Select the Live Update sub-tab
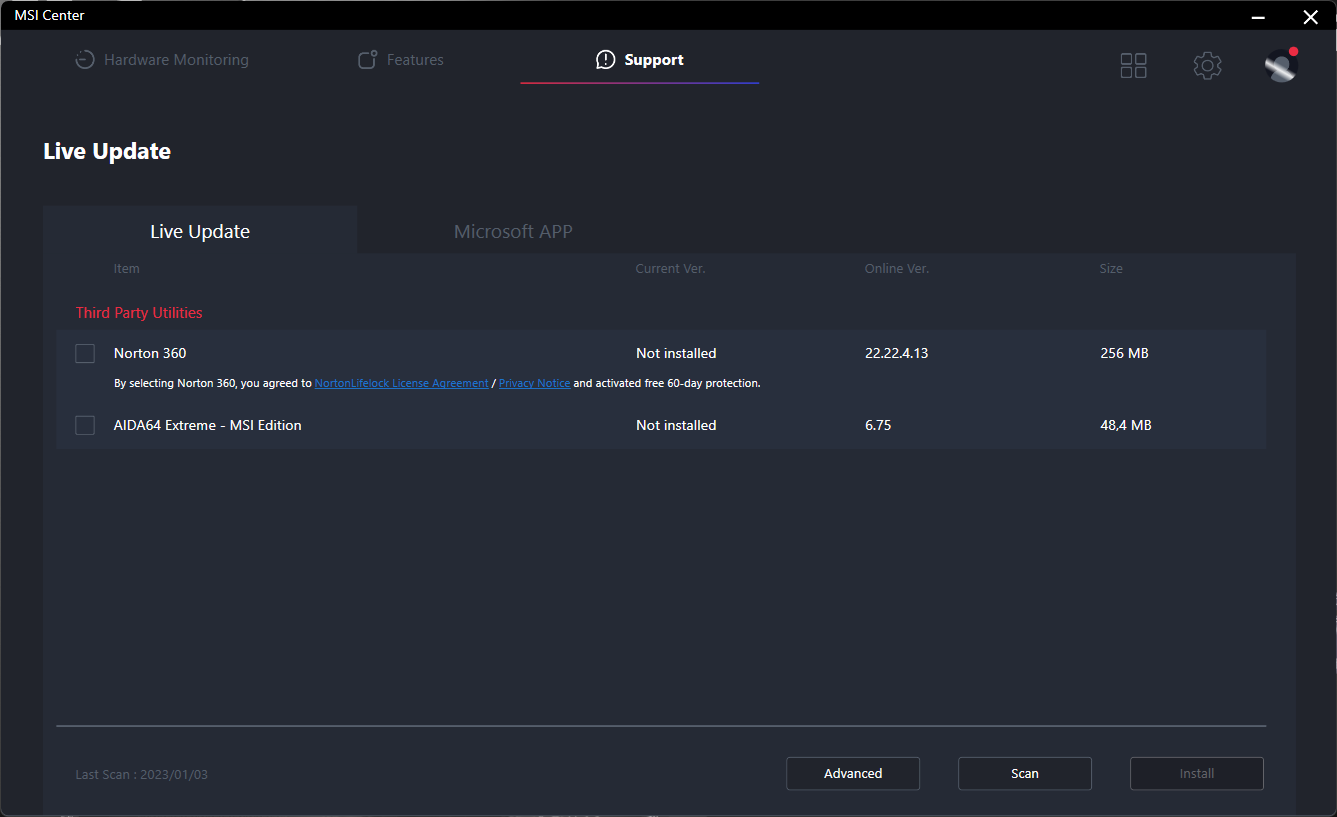Viewport: 1337px width, 817px height. [x=200, y=231]
